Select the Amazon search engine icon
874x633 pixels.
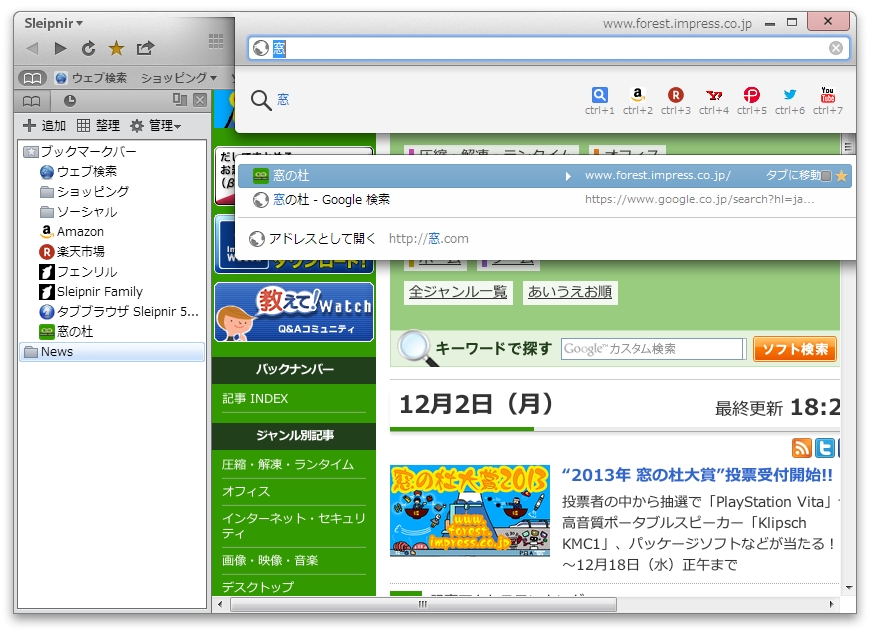(x=637, y=95)
